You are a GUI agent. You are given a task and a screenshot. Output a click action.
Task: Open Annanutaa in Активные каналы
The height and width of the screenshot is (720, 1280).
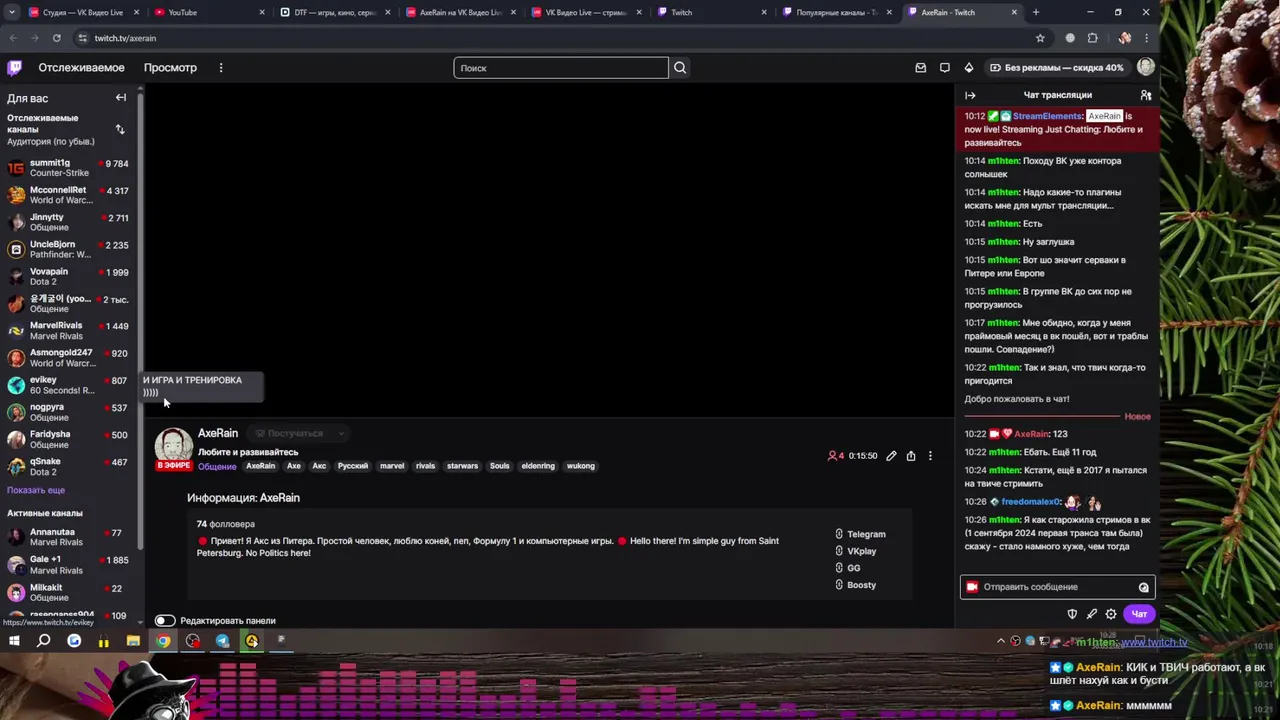point(68,537)
